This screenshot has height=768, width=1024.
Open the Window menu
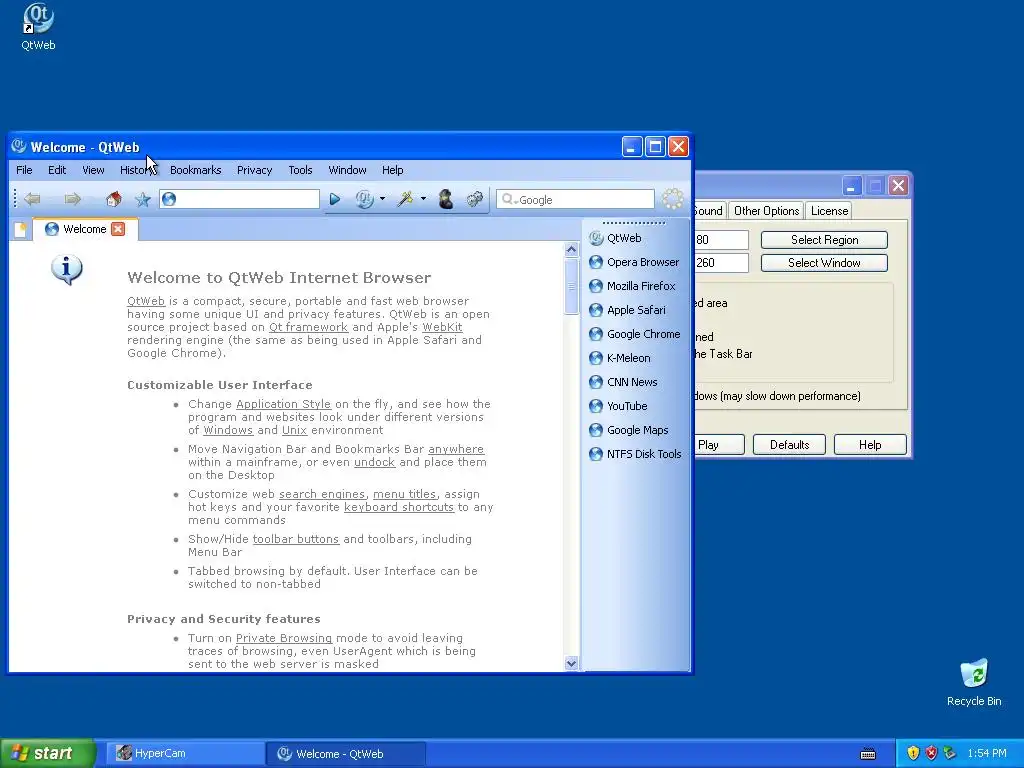click(x=347, y=170)
